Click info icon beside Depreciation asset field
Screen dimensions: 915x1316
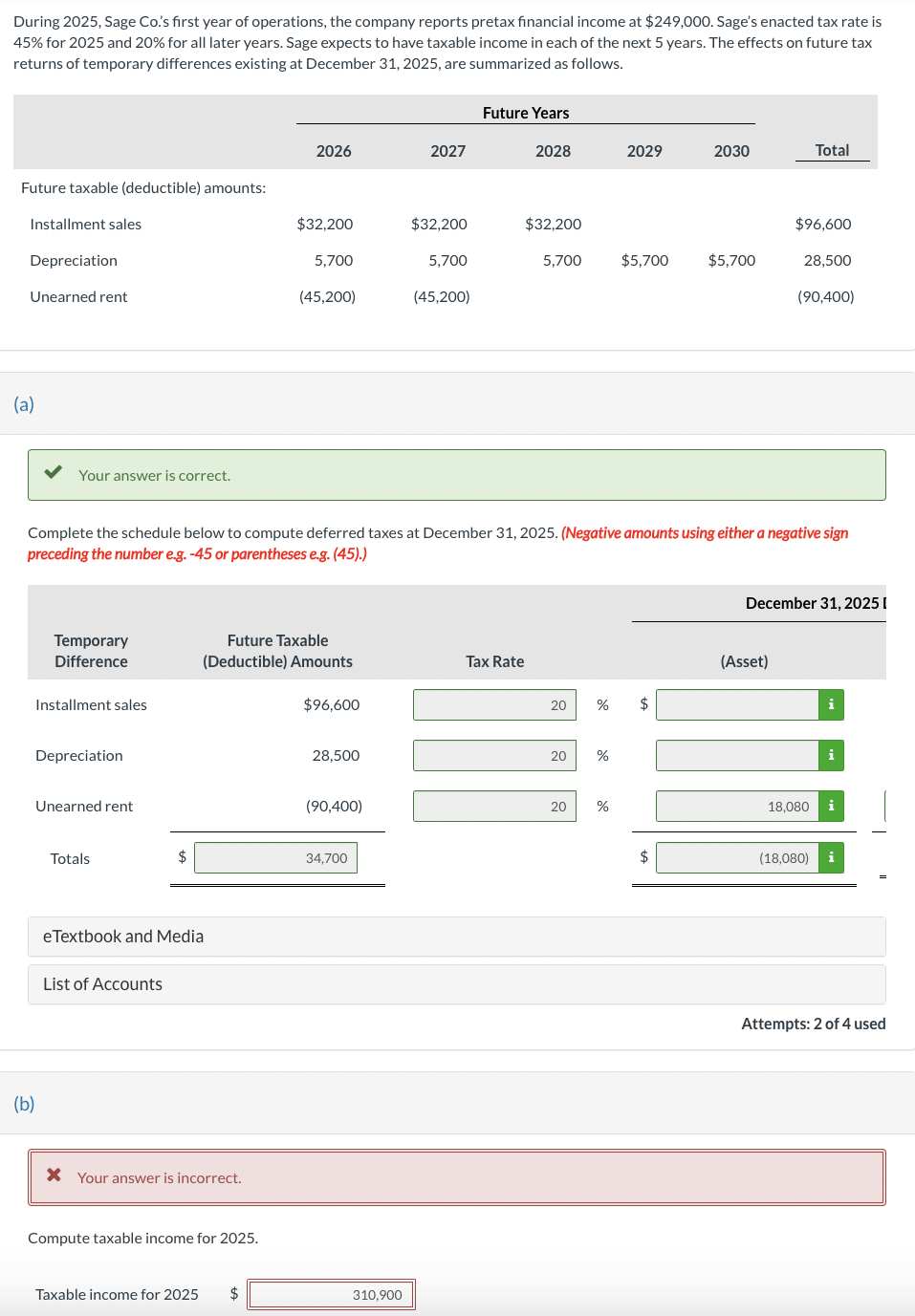point(831,756)
